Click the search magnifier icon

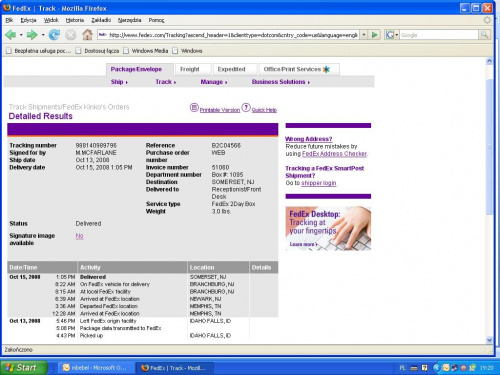click(484, 35)
